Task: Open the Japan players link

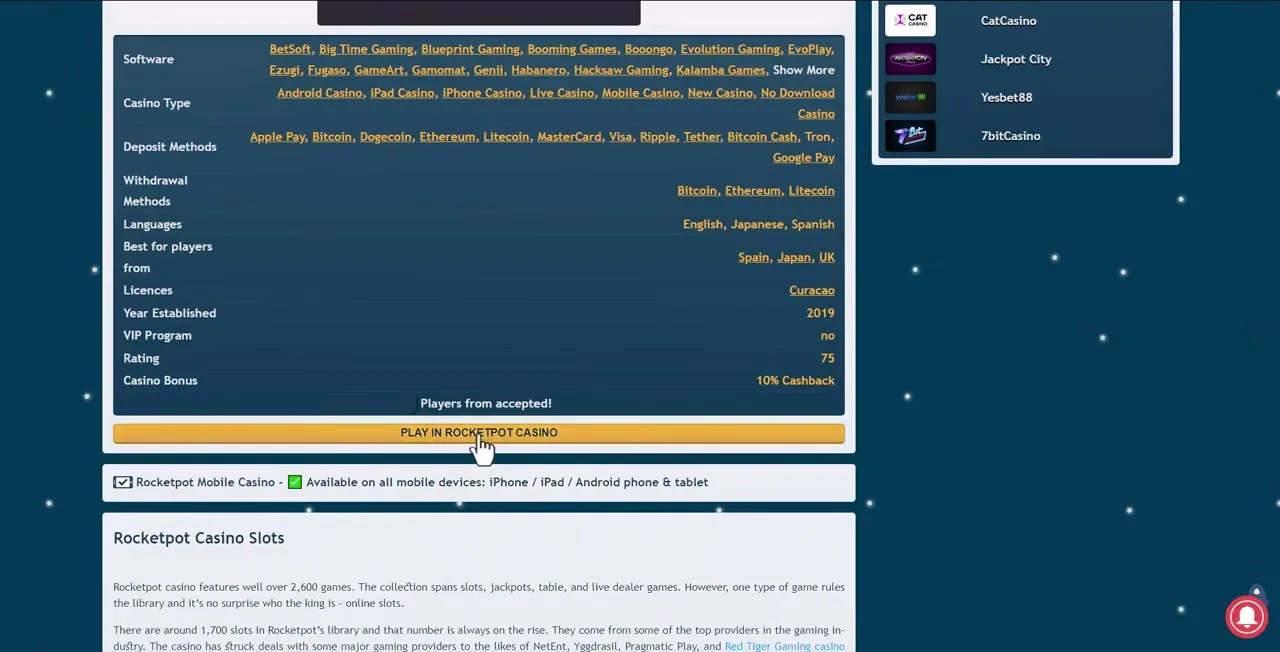Action: pyautogui.click(x=794, y=258)
